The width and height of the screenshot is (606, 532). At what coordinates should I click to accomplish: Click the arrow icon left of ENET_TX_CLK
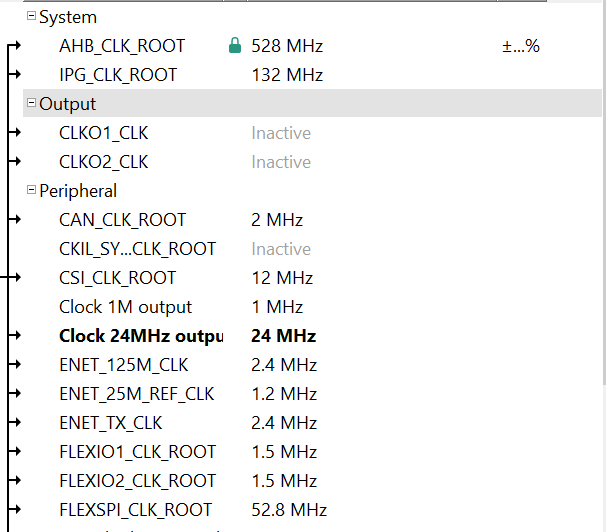pos(13,423)
